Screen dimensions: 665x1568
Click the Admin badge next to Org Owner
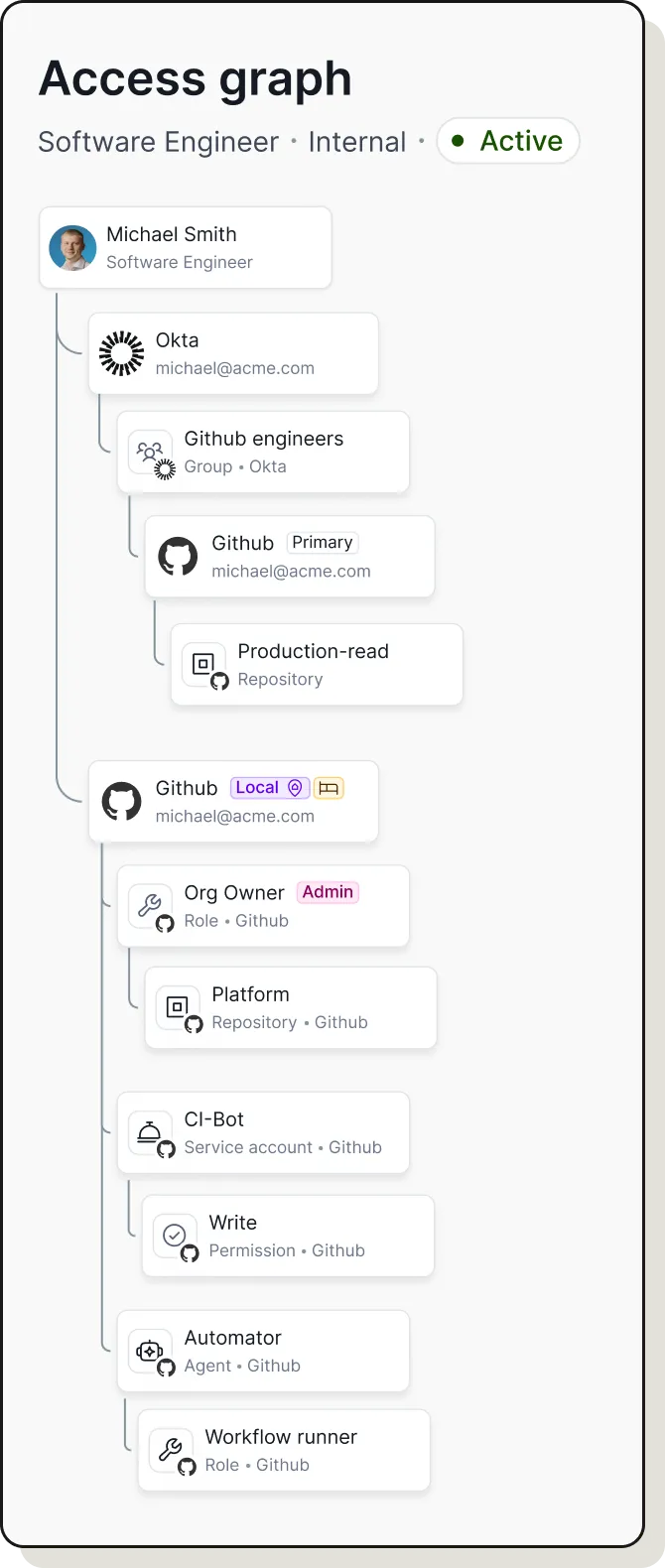click(328, 891)
